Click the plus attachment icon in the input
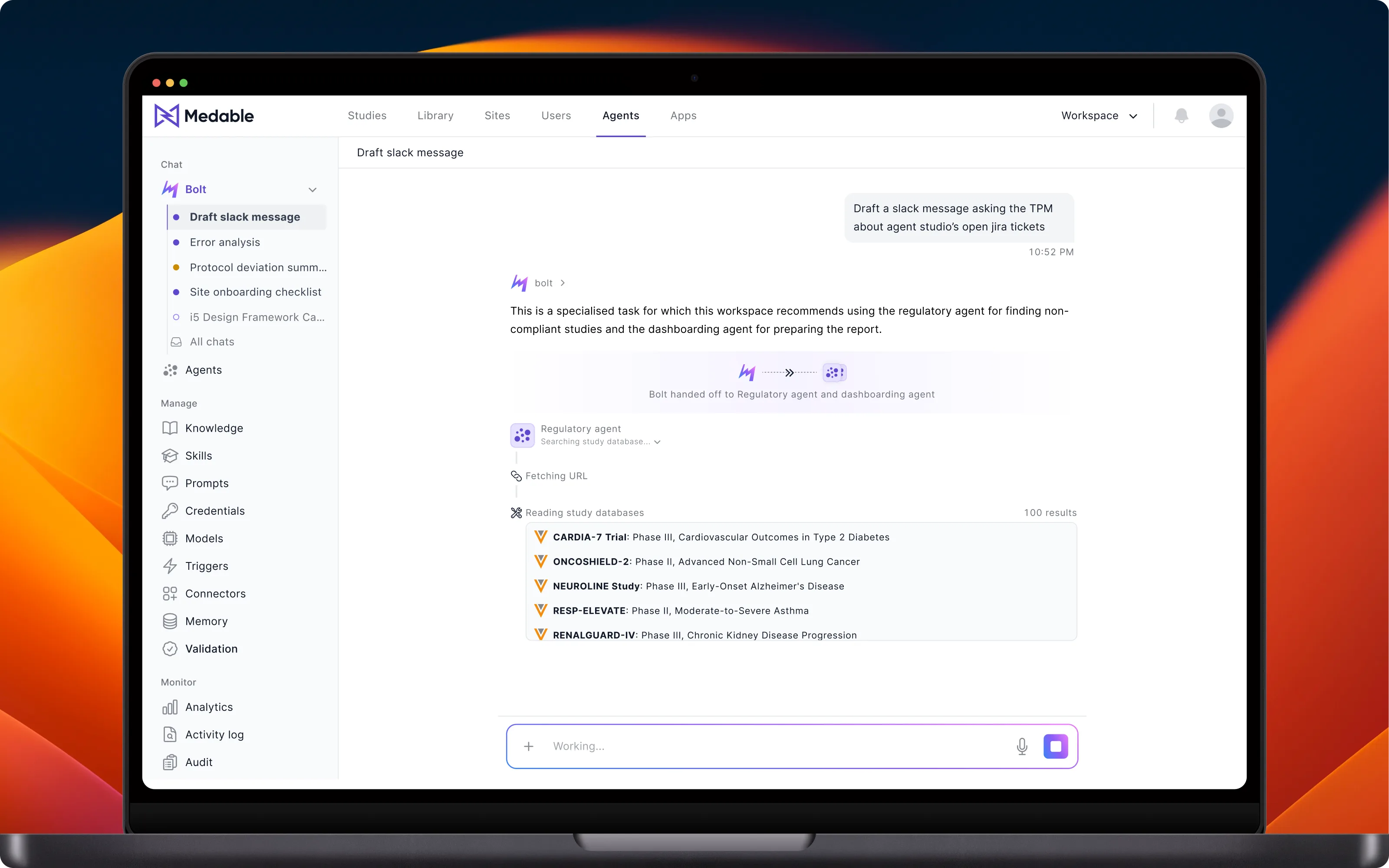1389x868 pixels. pos(529,746)
